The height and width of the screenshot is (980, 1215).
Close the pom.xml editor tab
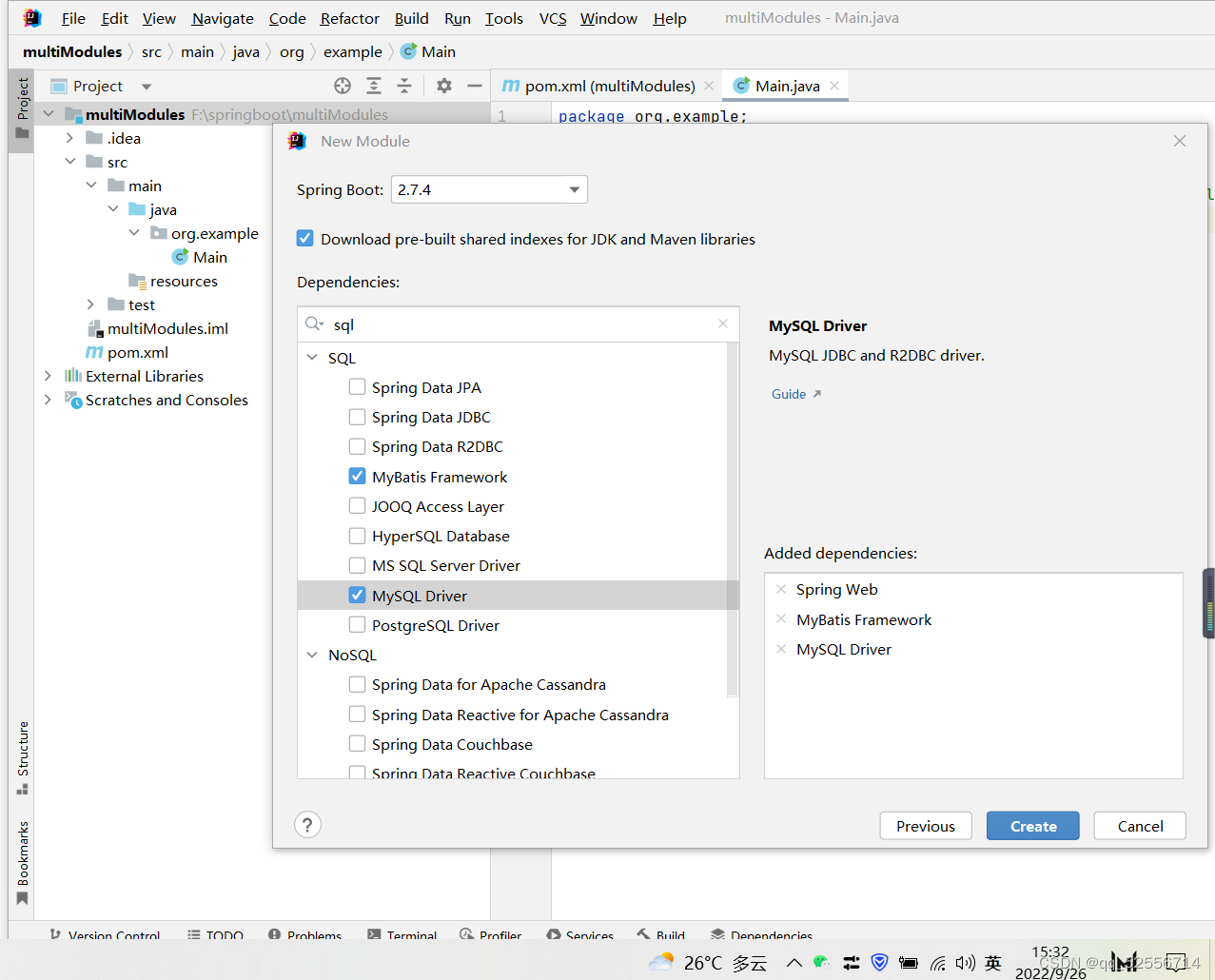pos(709,86)
